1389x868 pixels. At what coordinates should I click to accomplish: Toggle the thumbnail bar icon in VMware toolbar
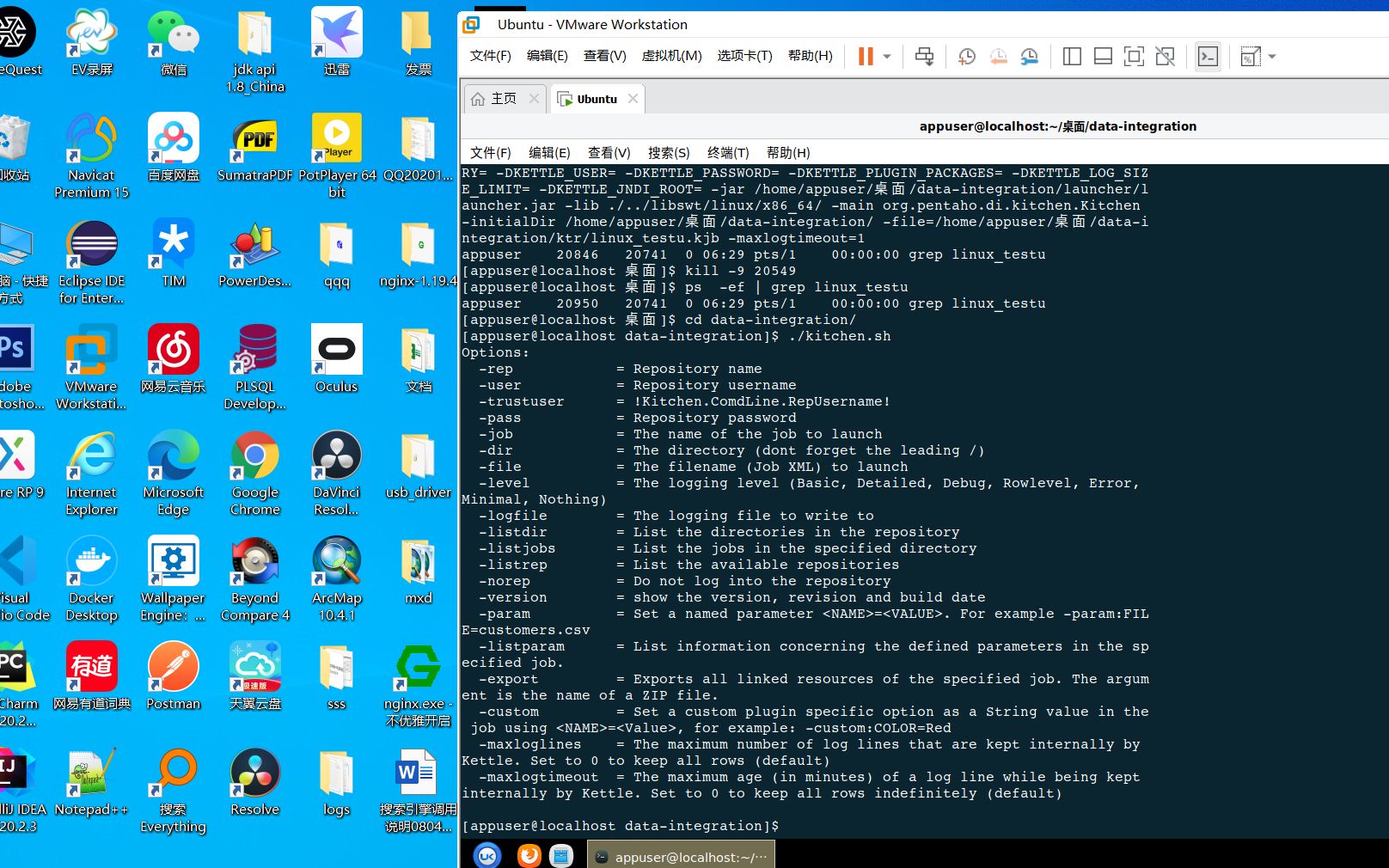pos(1103,57)
